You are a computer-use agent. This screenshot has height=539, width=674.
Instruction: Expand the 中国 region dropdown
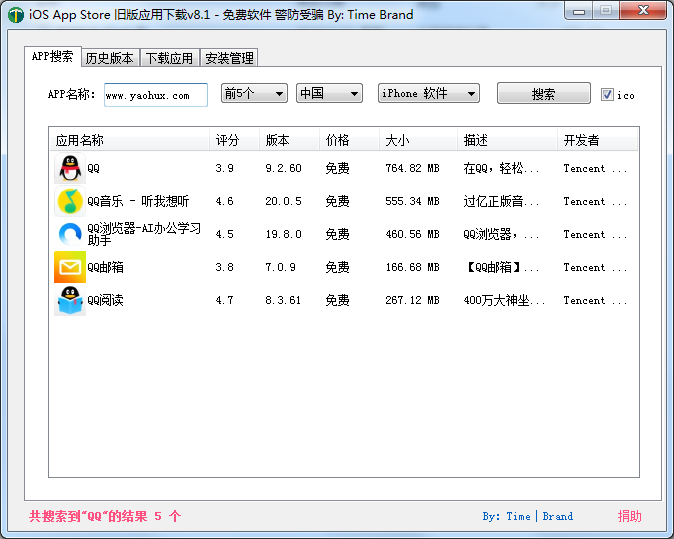(x=329, y=93)
